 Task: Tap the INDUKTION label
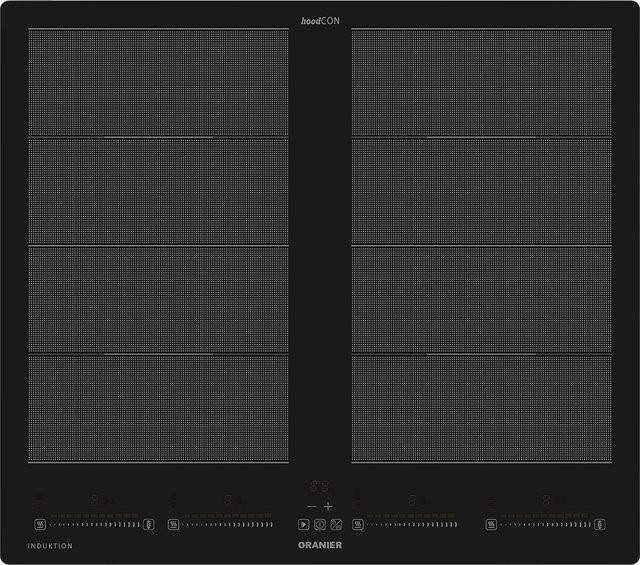point(50,546)
